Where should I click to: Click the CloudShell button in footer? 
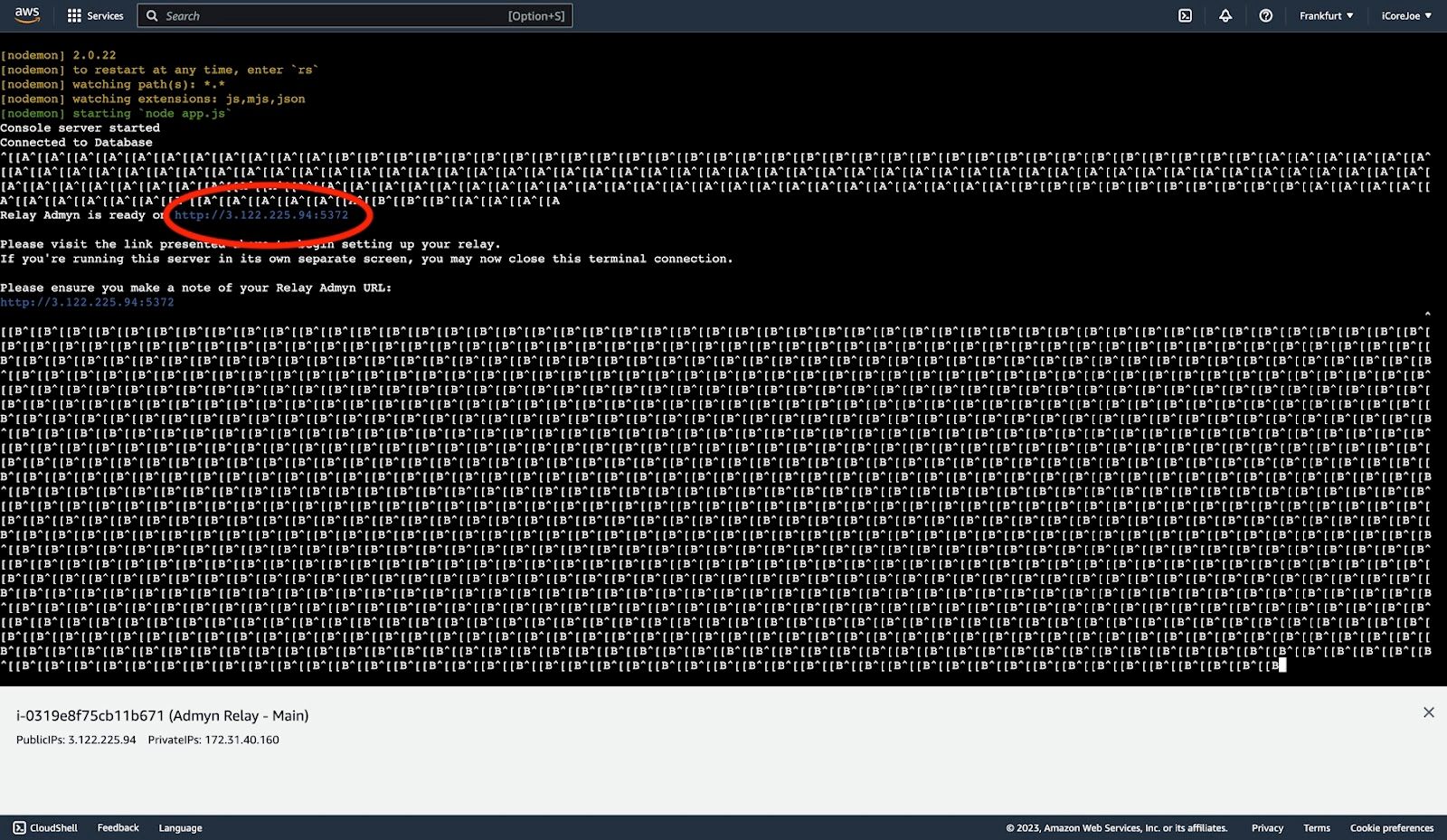click(x=45, y=827)
